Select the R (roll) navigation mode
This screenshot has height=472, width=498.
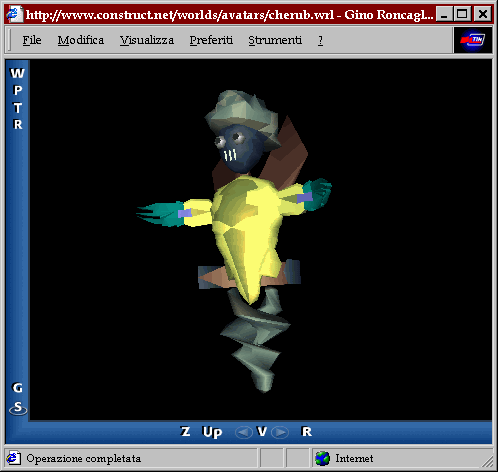click(x=18, y=124)
